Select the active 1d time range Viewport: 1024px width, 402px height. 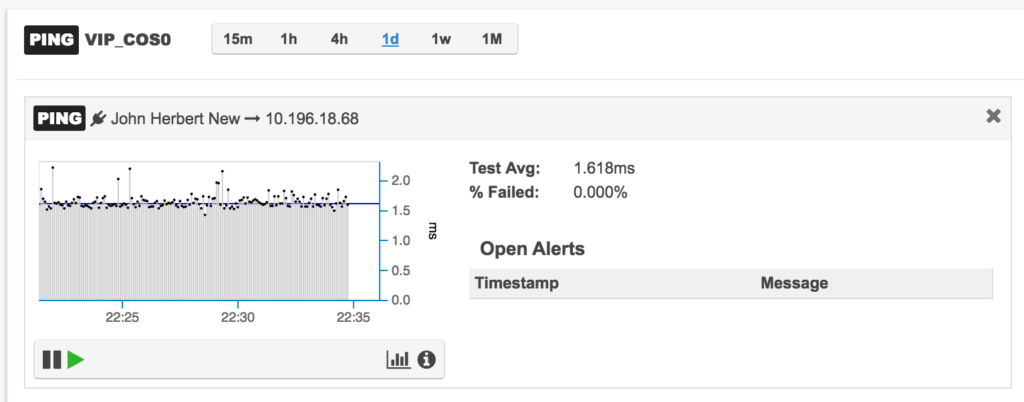tap(391, 39)
